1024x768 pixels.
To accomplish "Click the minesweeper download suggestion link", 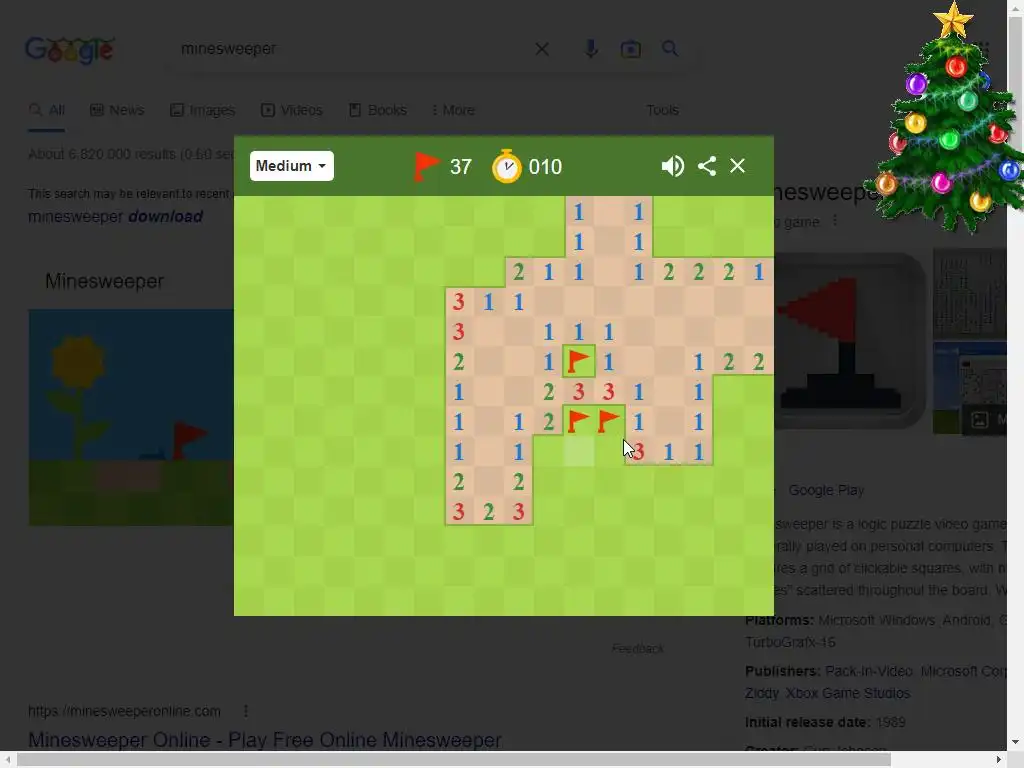I will coord(116,216).
